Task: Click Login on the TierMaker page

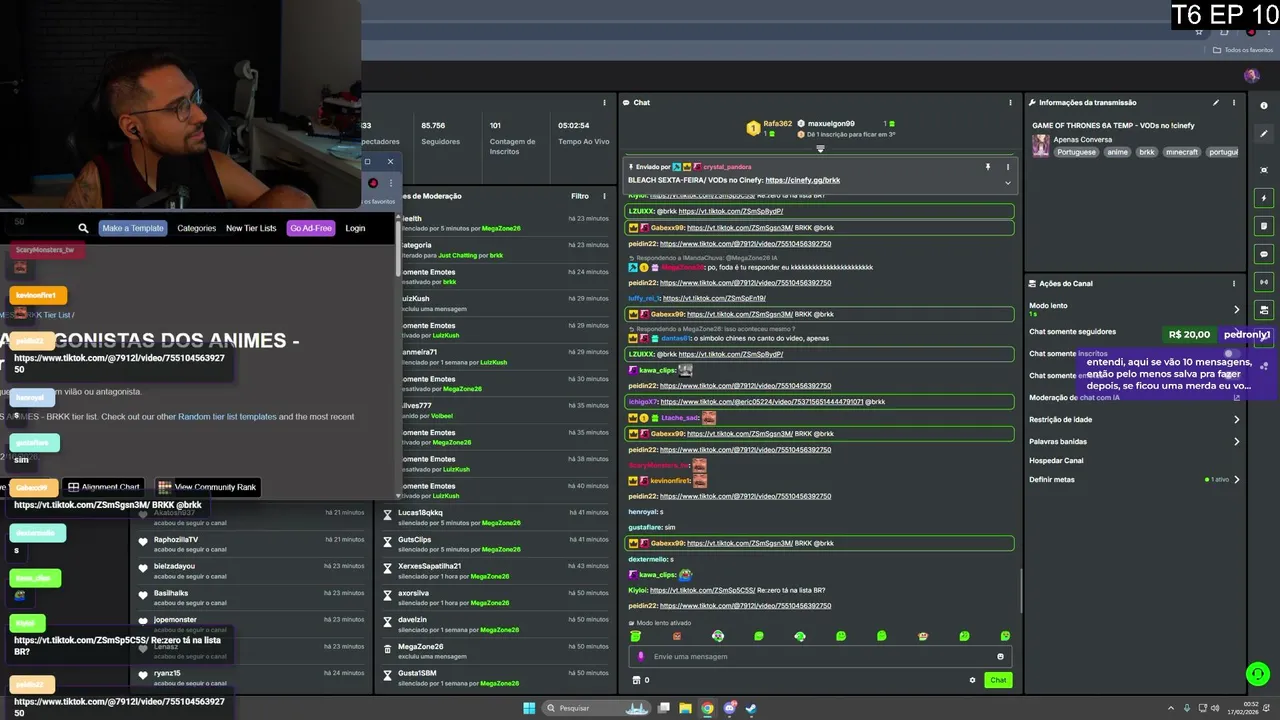Action: [x=355, y=228]
